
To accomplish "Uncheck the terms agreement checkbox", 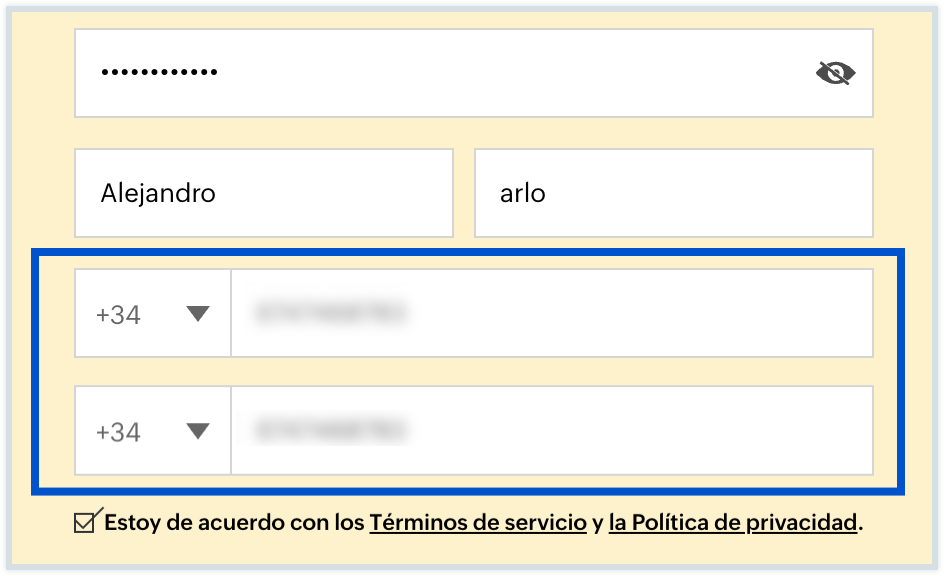I will click(87, 521).
